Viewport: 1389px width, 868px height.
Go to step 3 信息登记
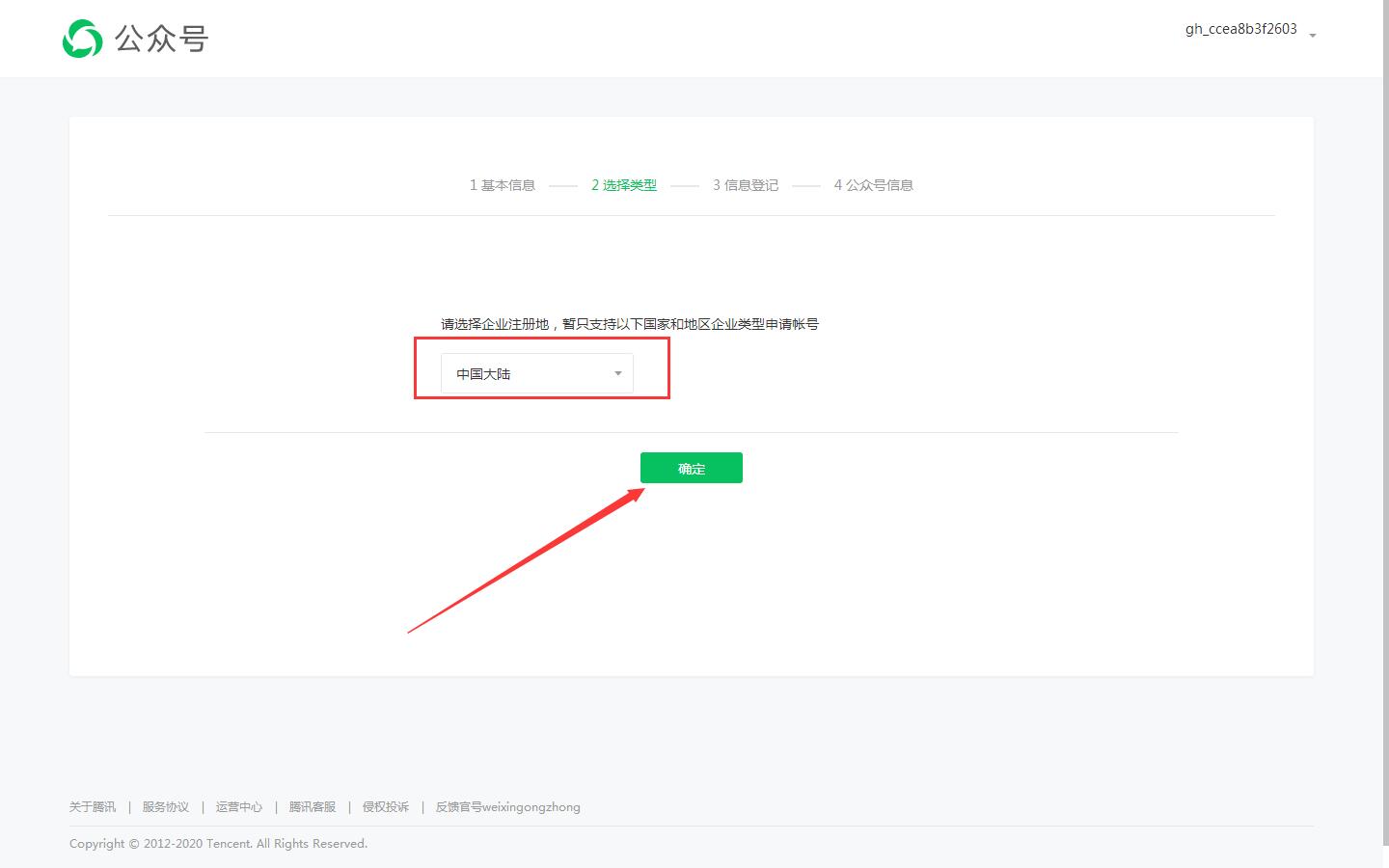tap(745, 184)
